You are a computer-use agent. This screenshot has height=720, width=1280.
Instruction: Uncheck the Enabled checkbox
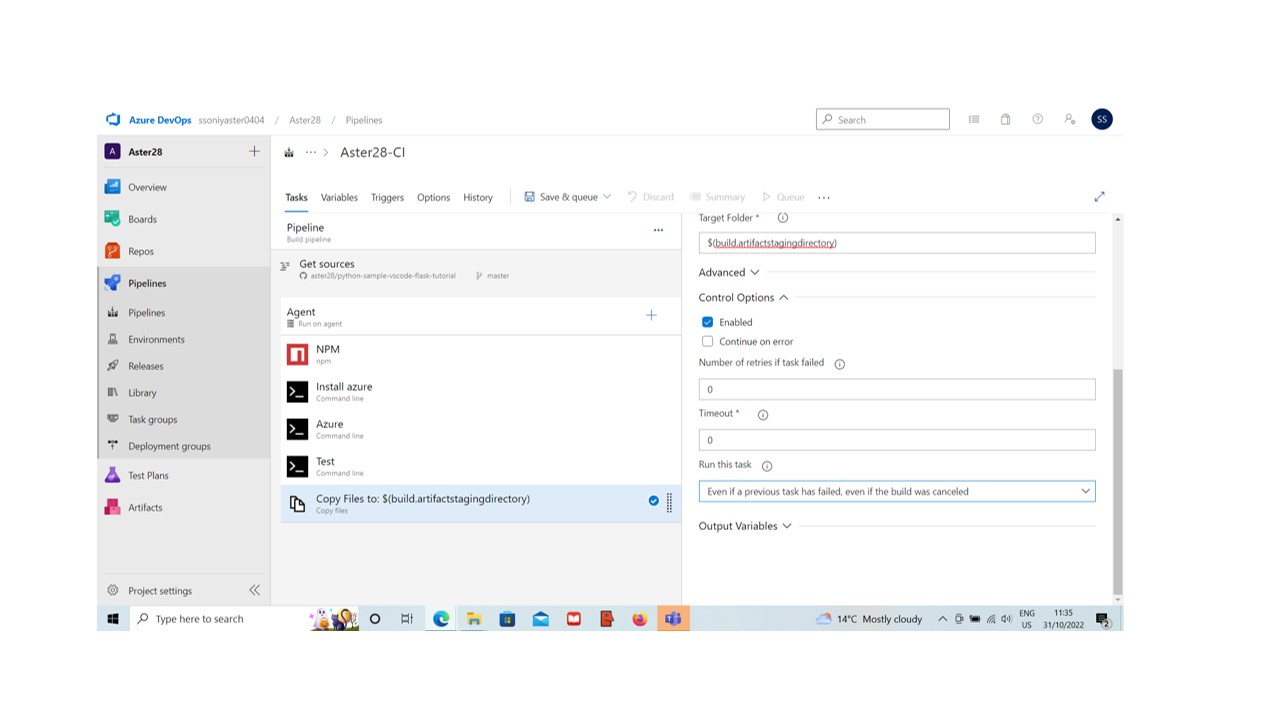coord(708,322)
